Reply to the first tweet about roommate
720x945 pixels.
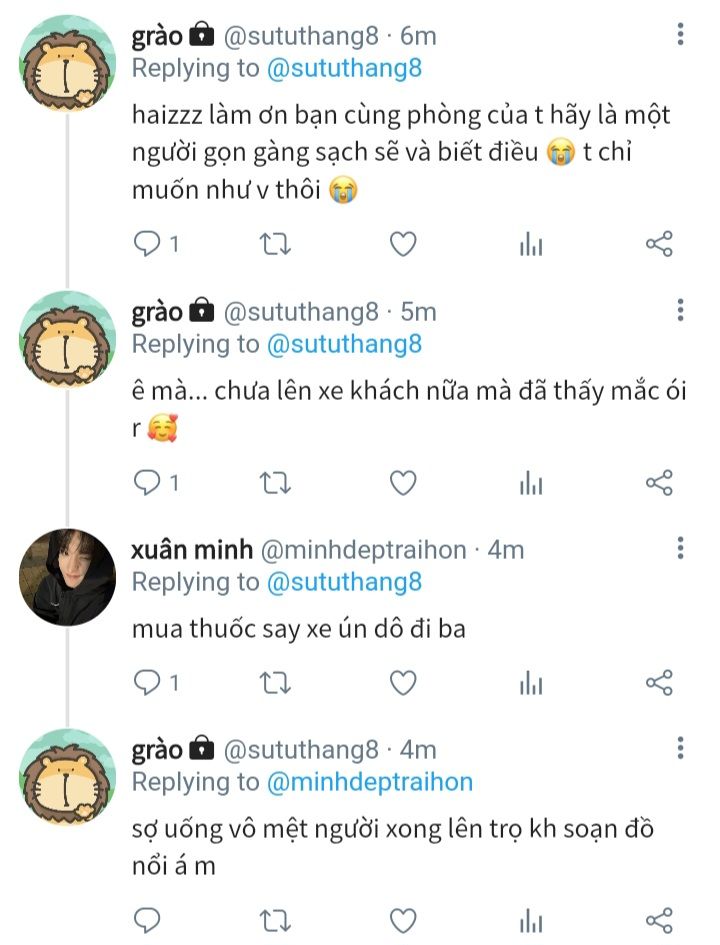147,243
